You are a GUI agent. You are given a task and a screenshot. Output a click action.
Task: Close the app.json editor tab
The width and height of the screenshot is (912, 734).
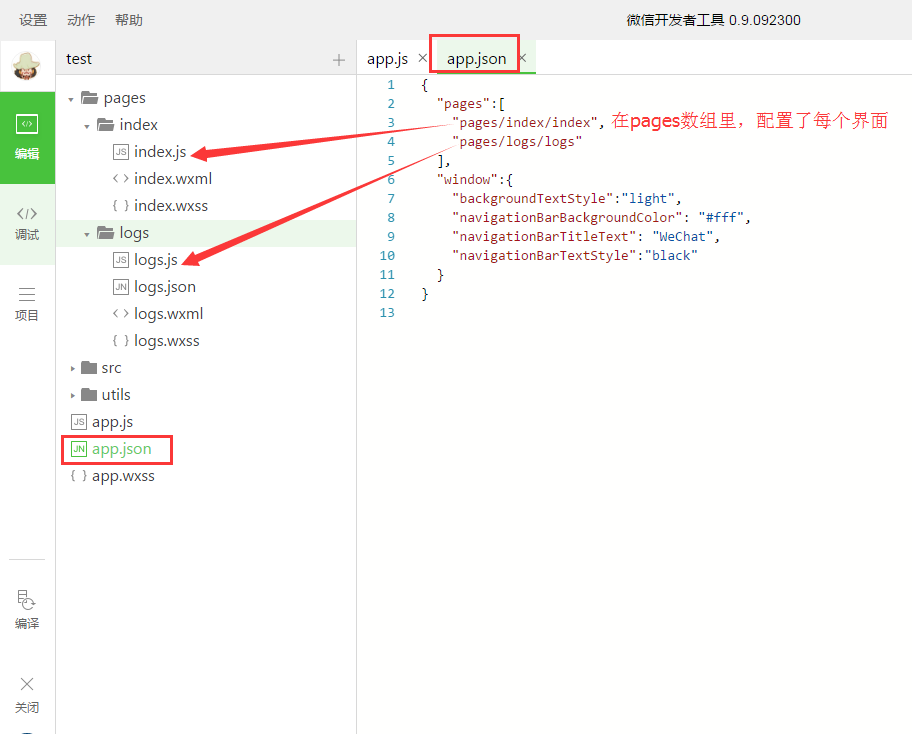(522, 58)
